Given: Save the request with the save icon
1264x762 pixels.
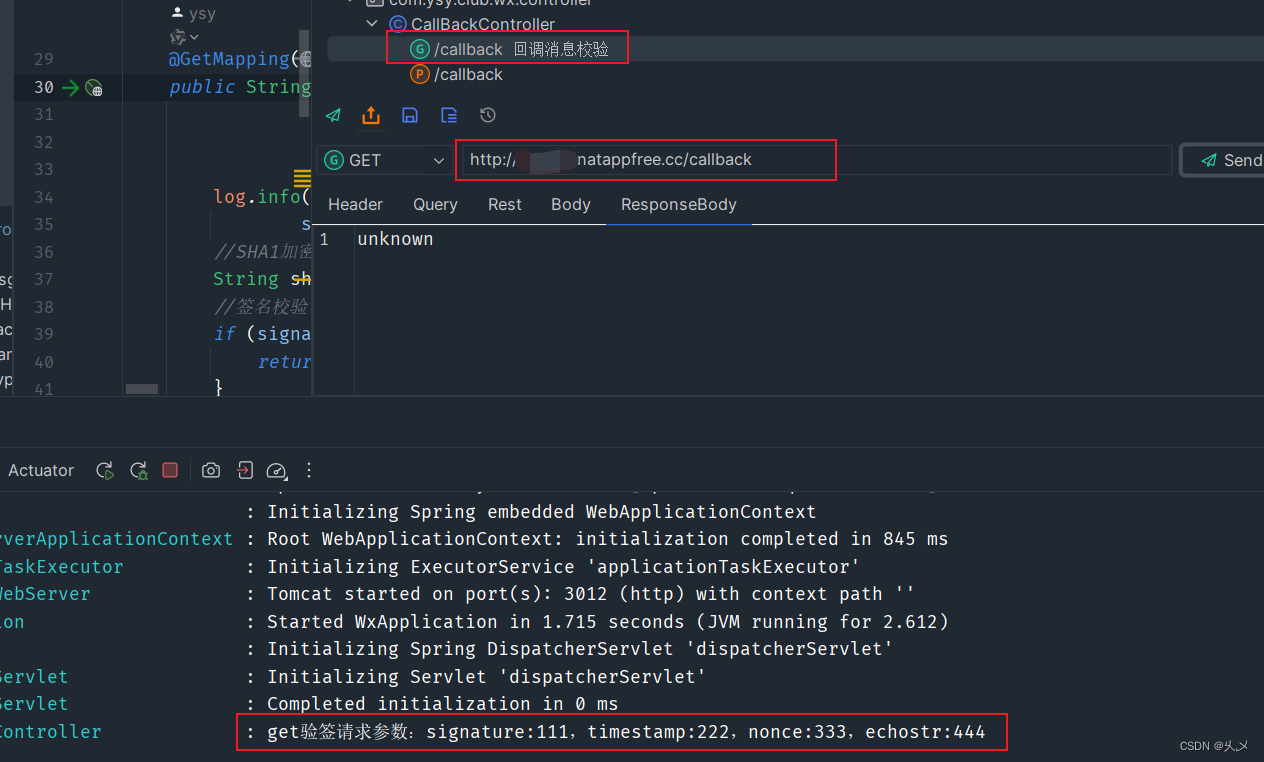Looking at the screenshot, I should 410,115.
